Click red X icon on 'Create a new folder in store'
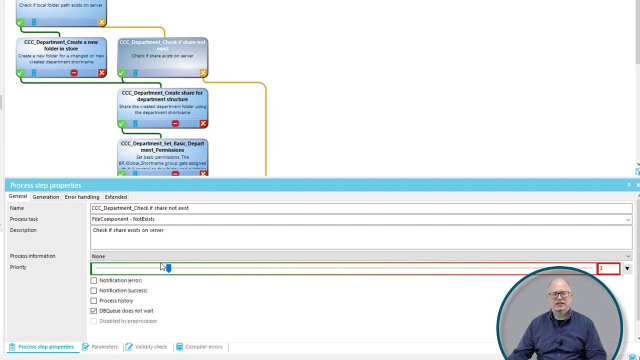This screenshot has height=360, width=640. pyautogui.click(x=102, y=73)
